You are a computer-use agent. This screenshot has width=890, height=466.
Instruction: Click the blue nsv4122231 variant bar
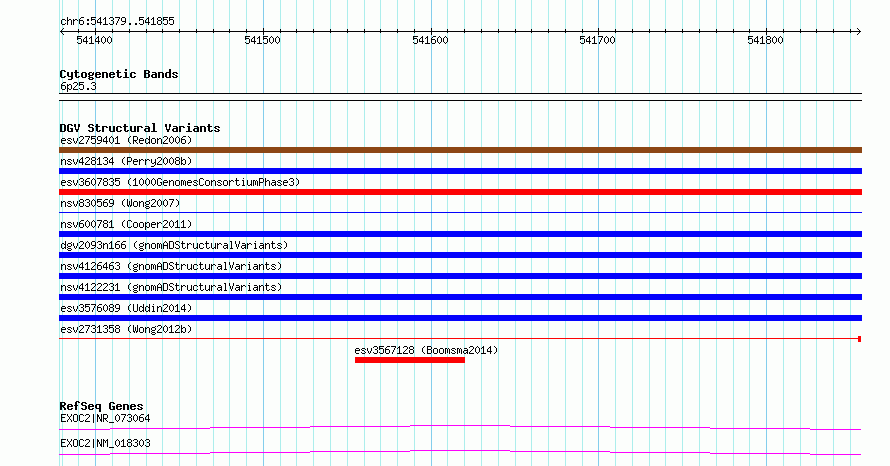pyautogui.click(x=460, y=297)
